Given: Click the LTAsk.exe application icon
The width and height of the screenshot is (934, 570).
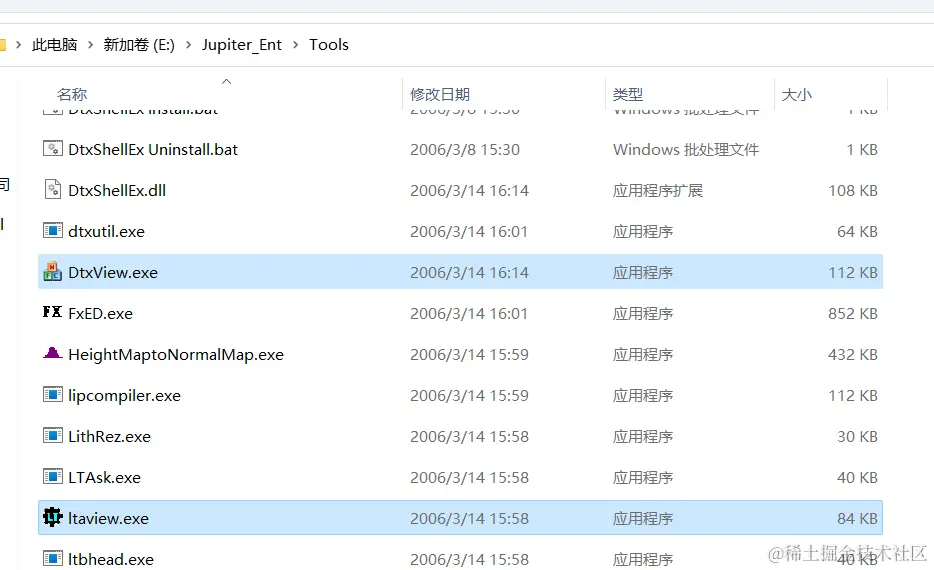Looking at the screenshot, I should [x=52, y=476].
